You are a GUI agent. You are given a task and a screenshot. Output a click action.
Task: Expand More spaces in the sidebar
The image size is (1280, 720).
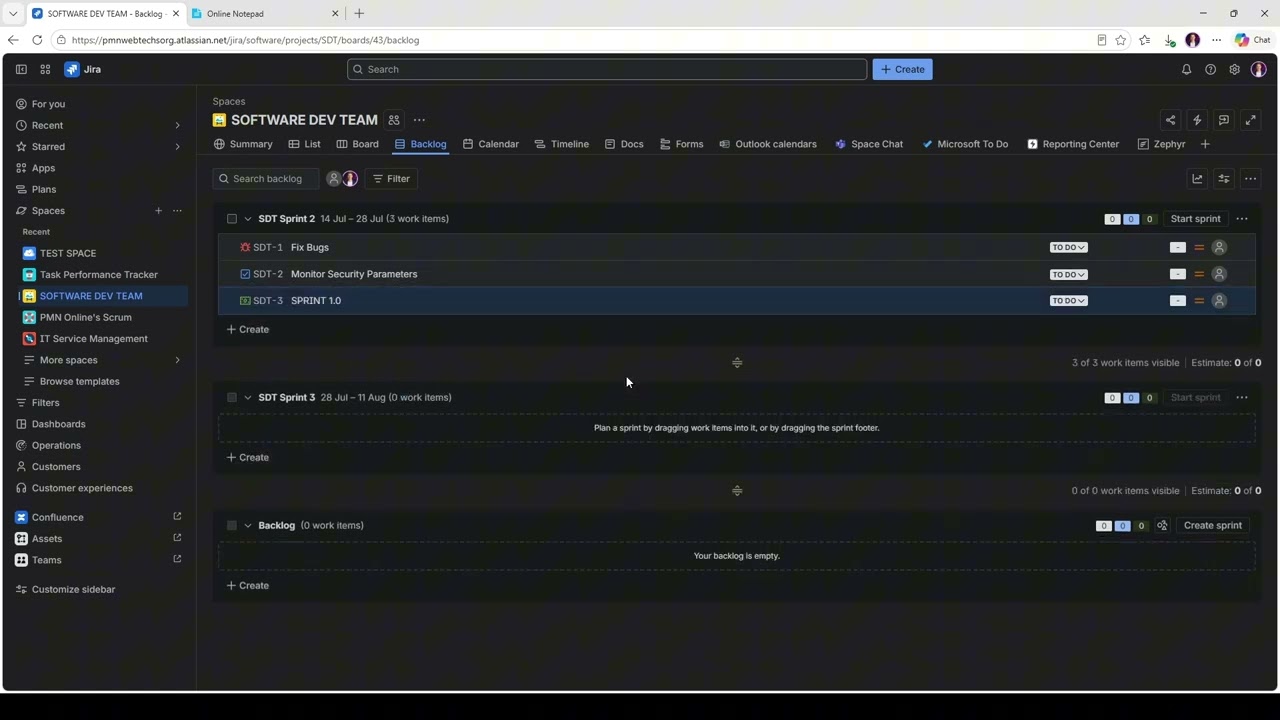point(178,360)
